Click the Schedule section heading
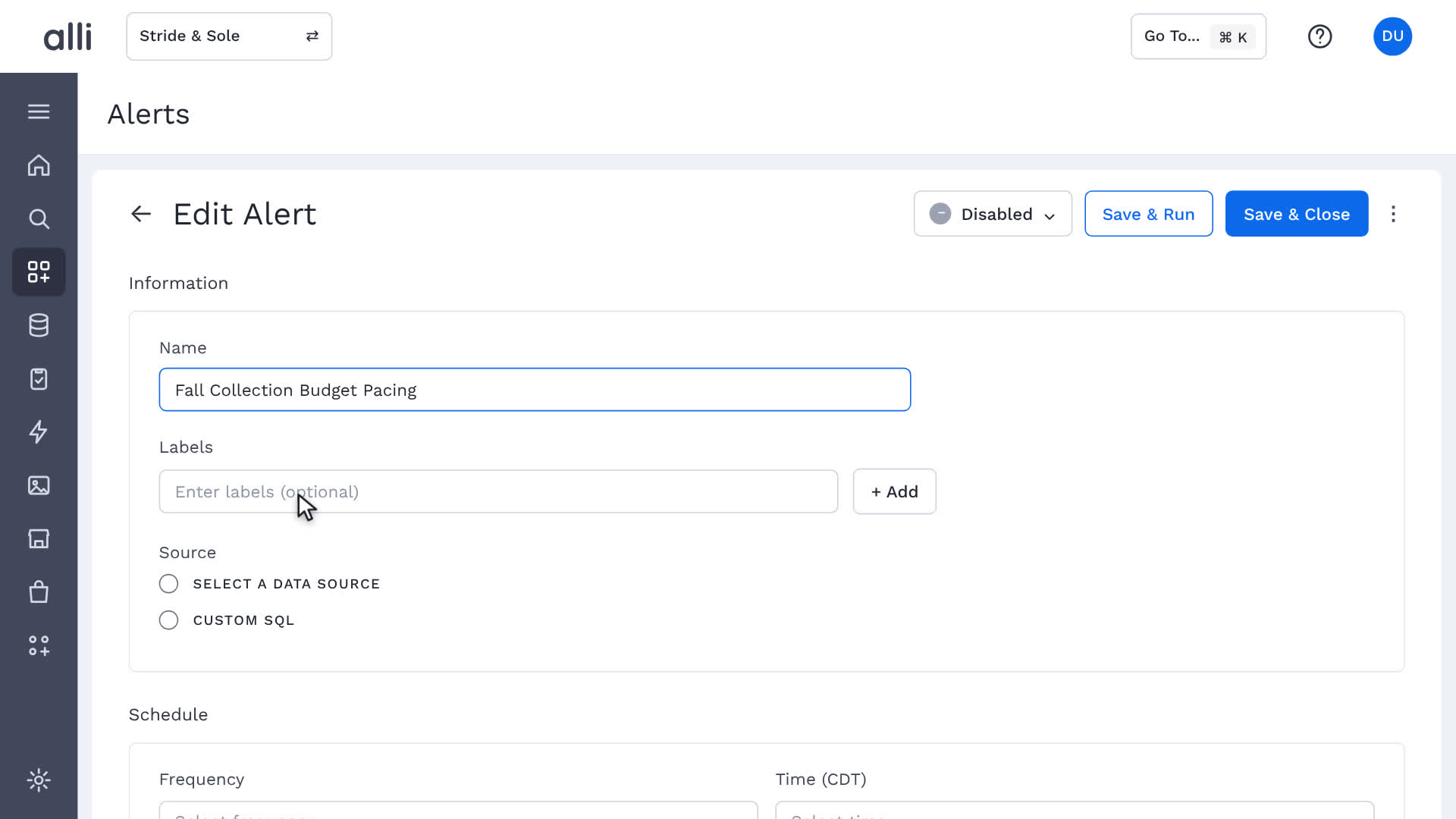This screenshot has height=819, width=1456. coord(168,714)
